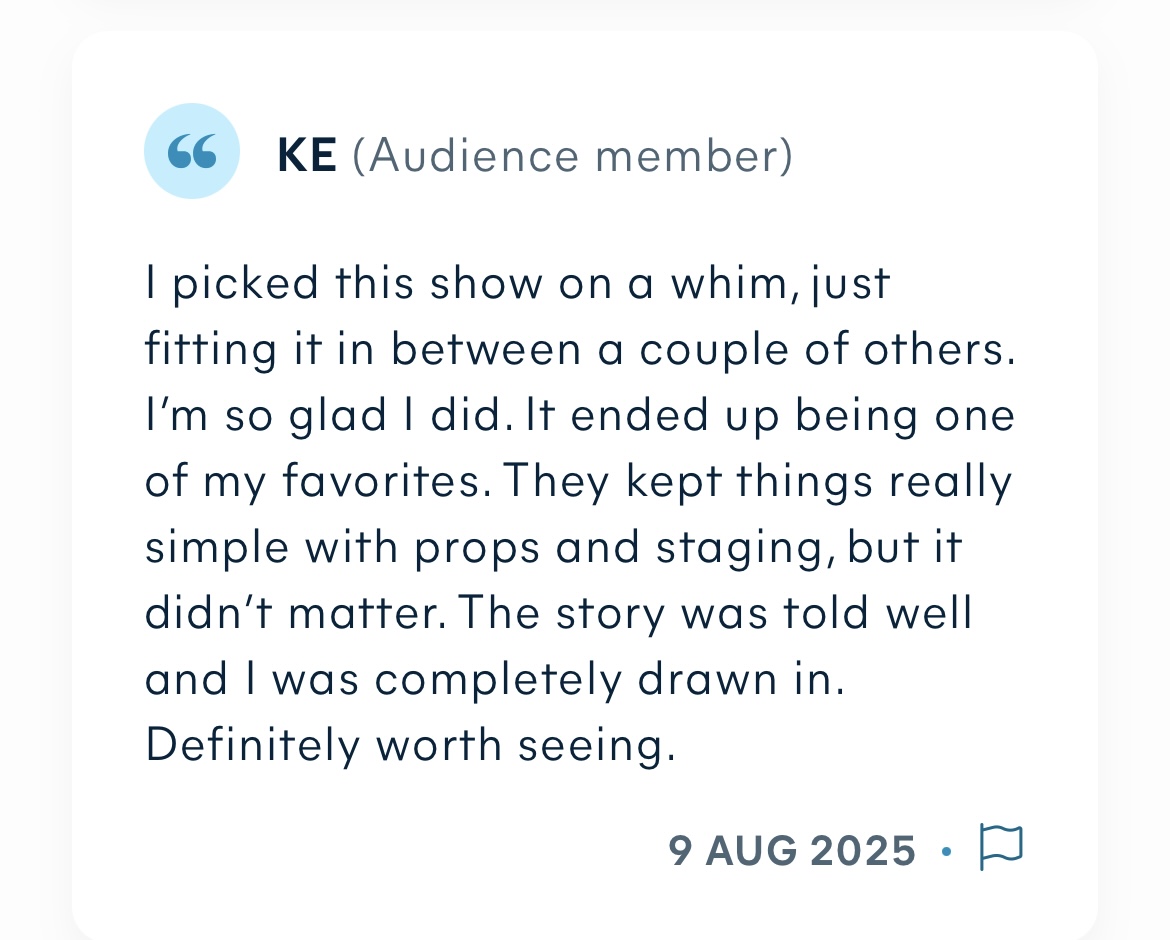The image size is (1170, 940).
Task: Click the word "staging" in the review
Action: (742, 548)
